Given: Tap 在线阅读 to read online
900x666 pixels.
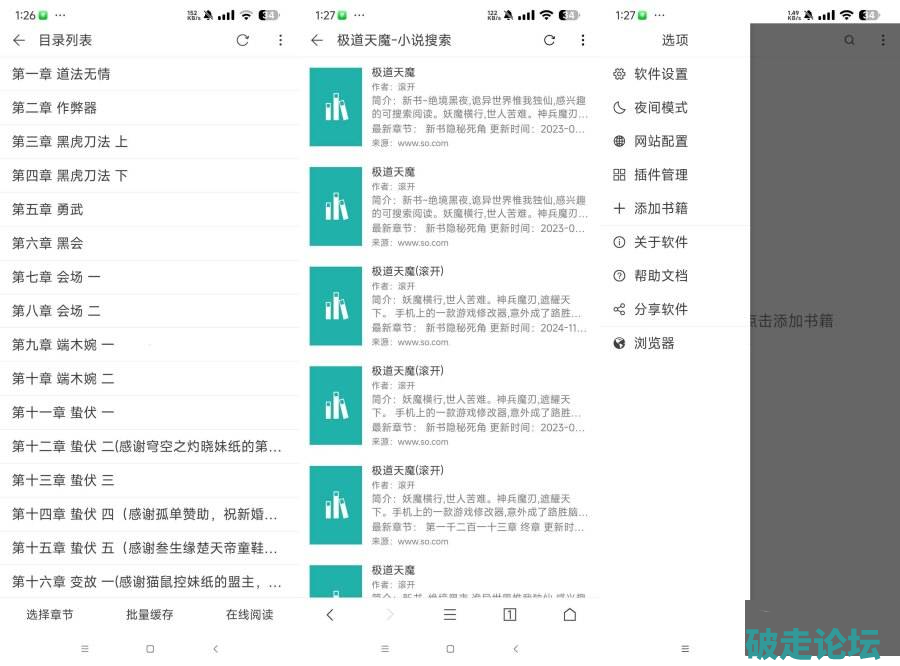Looking at the screenshot, I should pyautogui.click(x=249, y=614).
